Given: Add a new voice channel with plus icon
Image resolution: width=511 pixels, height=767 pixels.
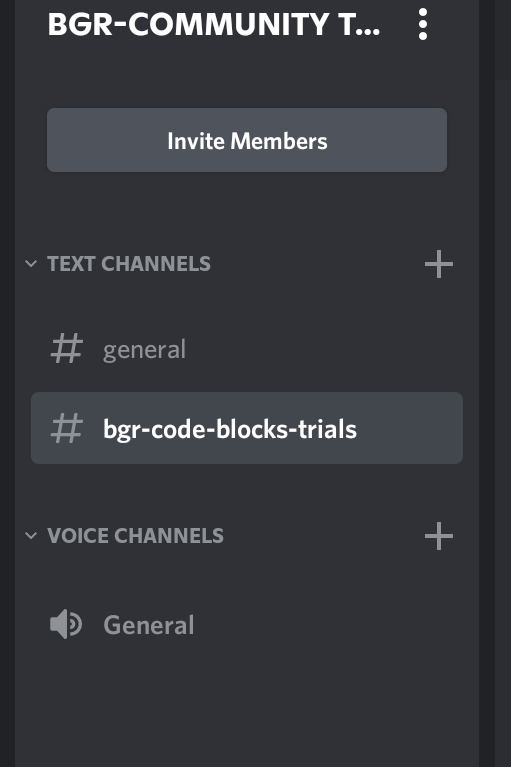Looking at the screenshot, I should (x=439, y=536).
